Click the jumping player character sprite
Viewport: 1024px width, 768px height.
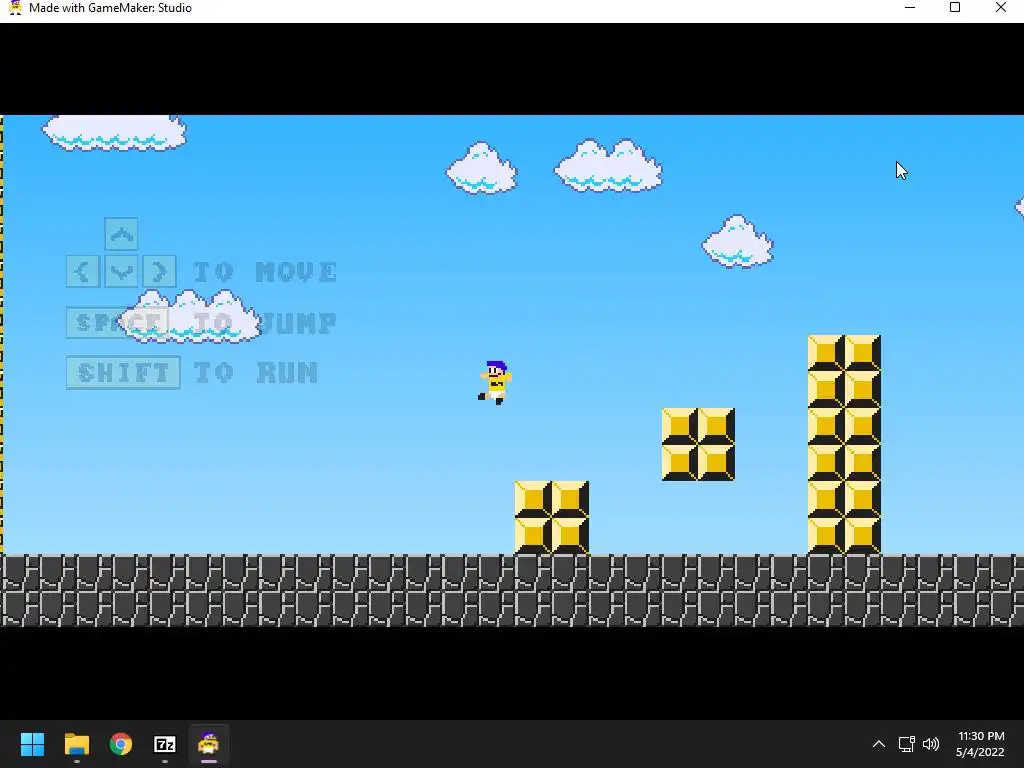click(x=495, y=383)
